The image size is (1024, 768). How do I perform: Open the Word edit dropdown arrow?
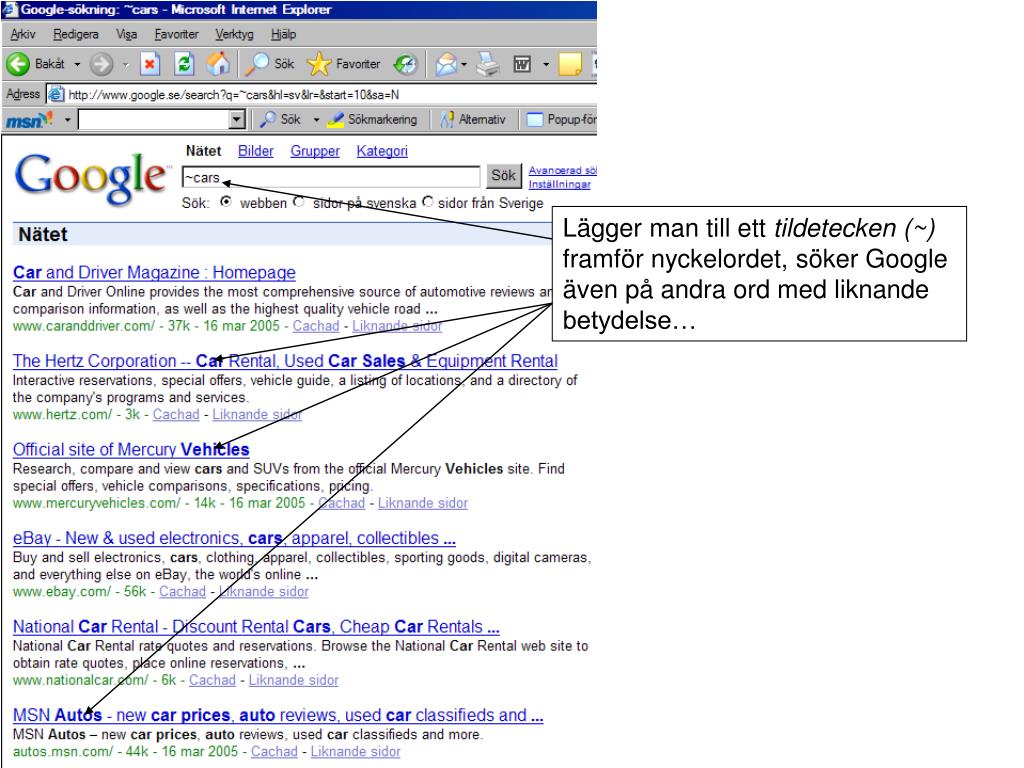click(x=545, y=64)
